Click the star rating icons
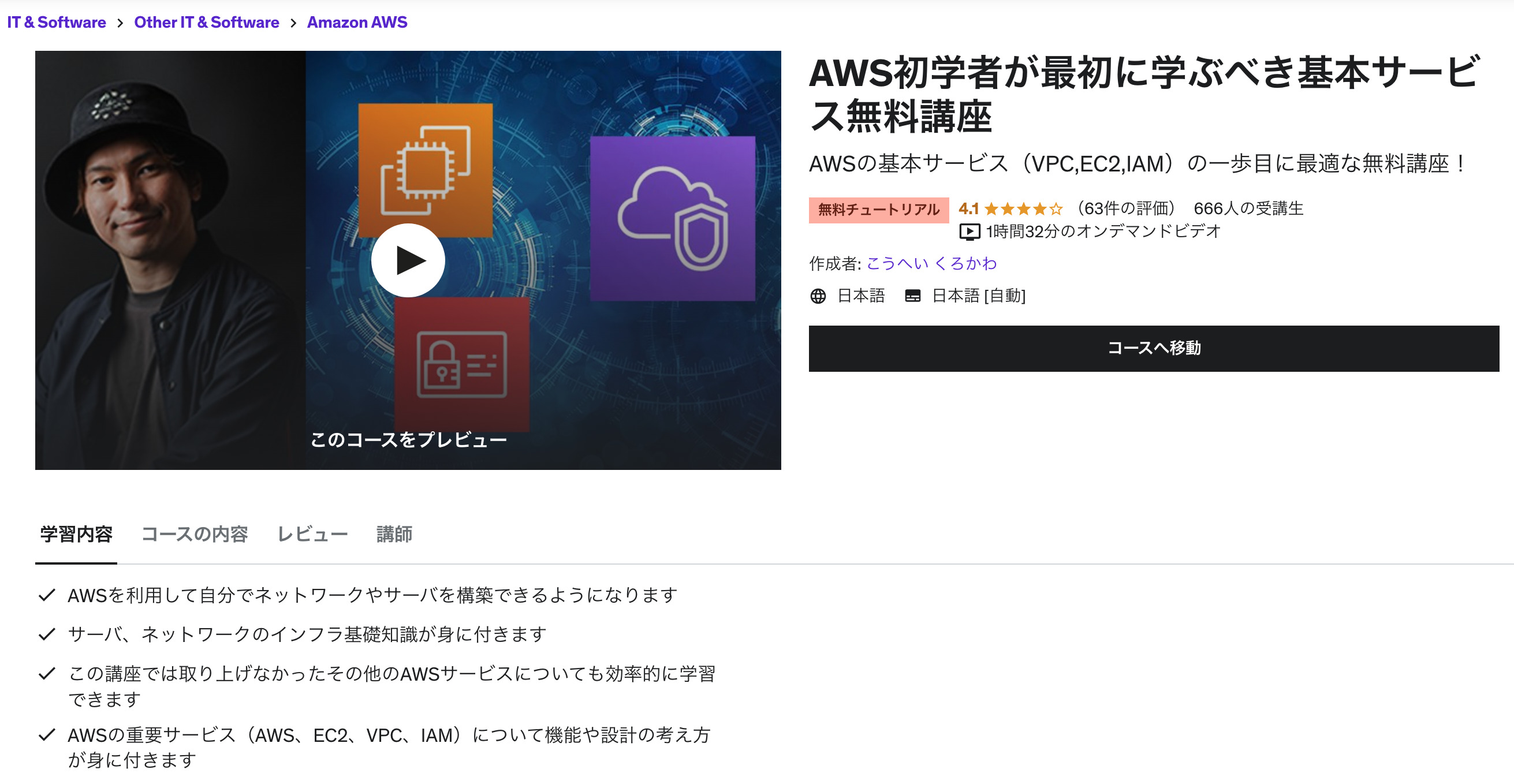This screenshot has width=1514, height=784. point(1023,208)
